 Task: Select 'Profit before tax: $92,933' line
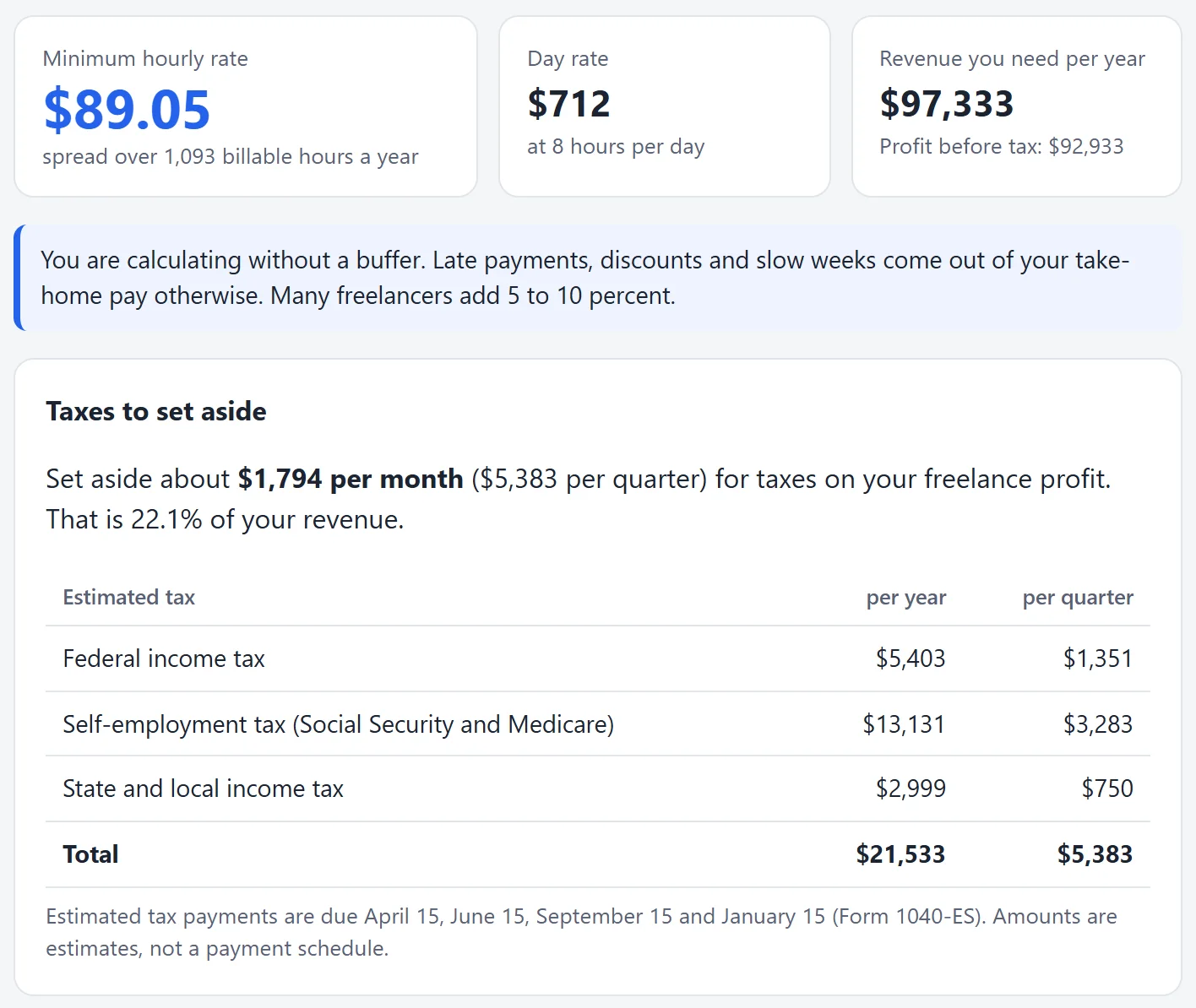coord(1002,147)
